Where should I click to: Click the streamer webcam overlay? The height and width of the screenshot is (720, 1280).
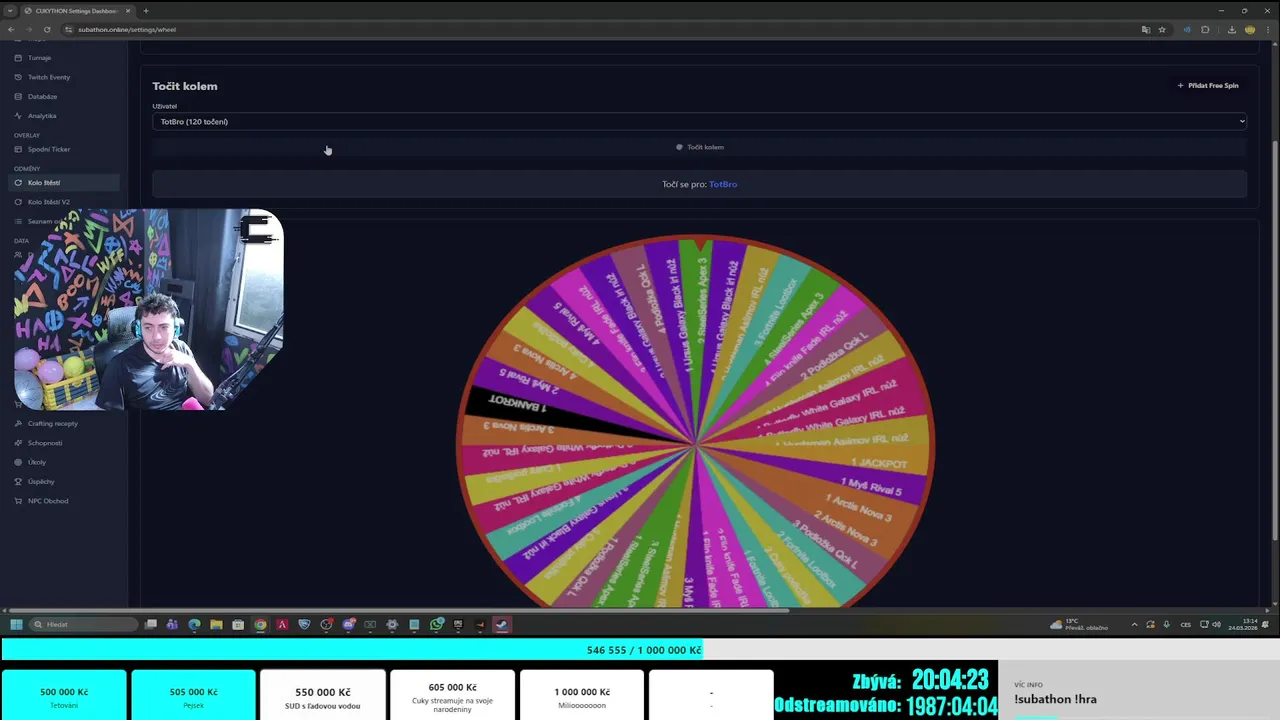[149, 309]
